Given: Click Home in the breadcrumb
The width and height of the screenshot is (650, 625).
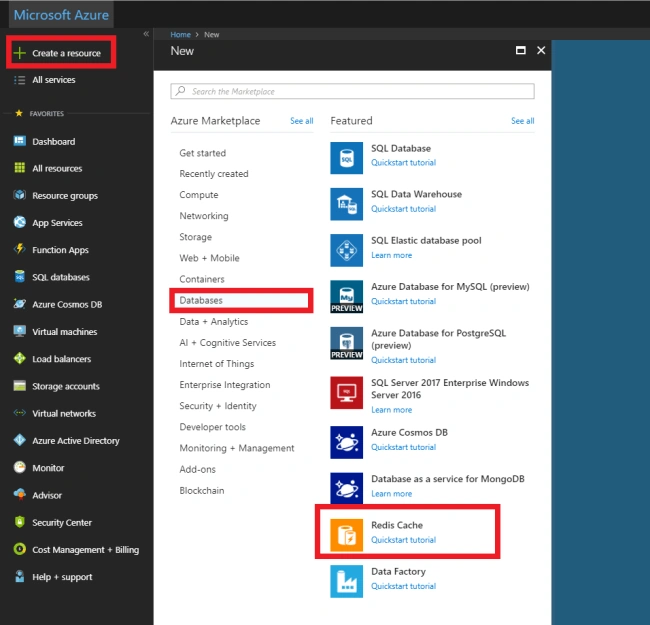Looking at the screenshot, I should click(x=180, y=34).
